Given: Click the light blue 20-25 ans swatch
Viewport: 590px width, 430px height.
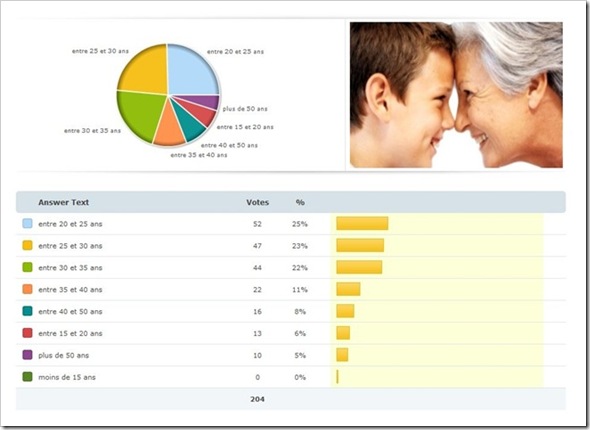Looking at the screenshot, I should click(27, 223).
